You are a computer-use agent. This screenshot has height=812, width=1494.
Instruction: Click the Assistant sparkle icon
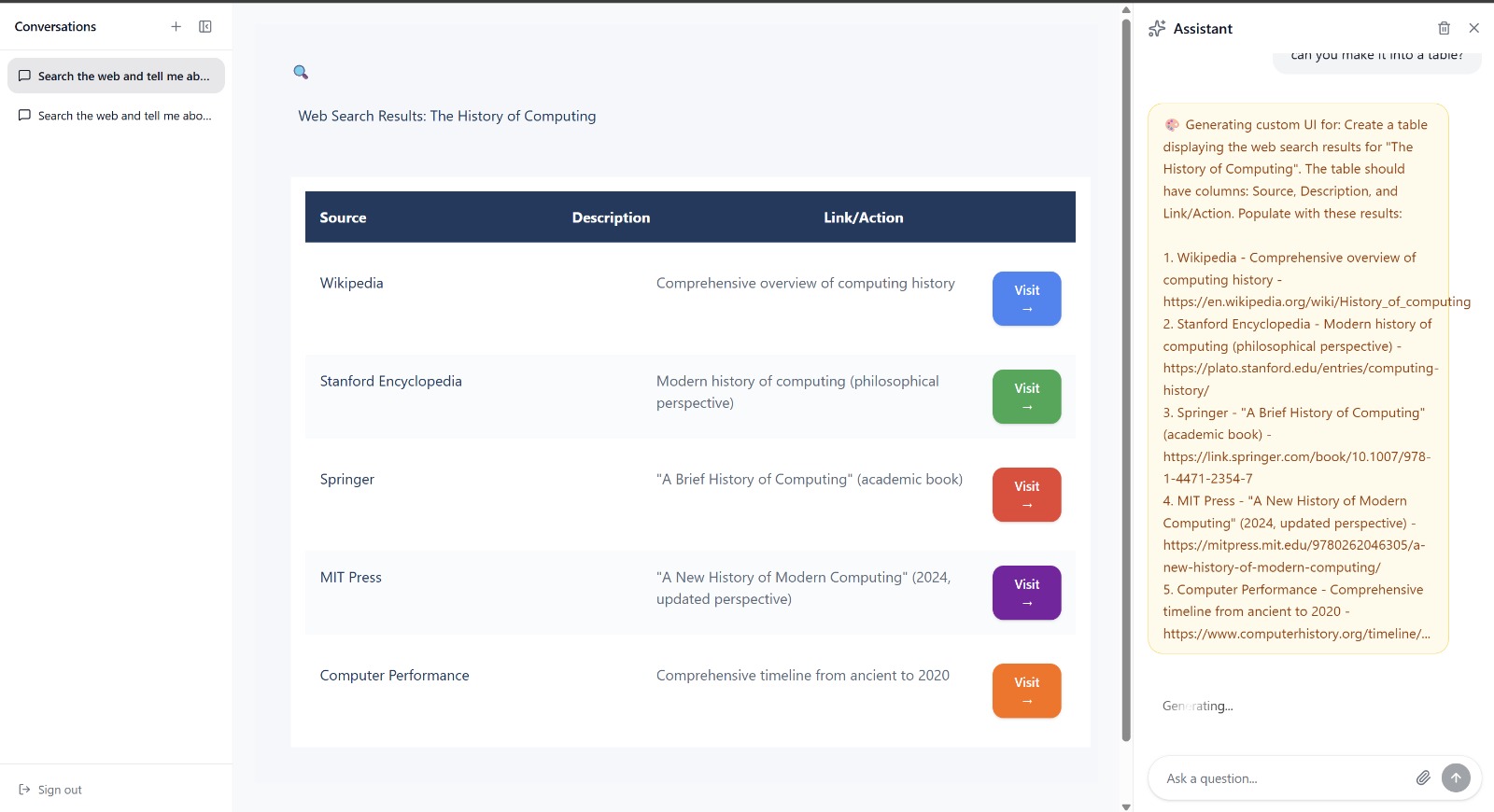point(1157,28)
